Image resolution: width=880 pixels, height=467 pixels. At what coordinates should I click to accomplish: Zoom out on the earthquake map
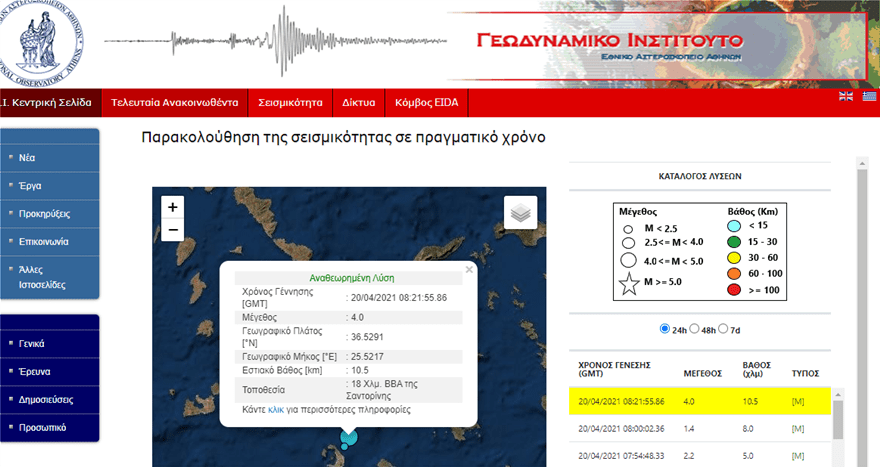click(173, 231)
